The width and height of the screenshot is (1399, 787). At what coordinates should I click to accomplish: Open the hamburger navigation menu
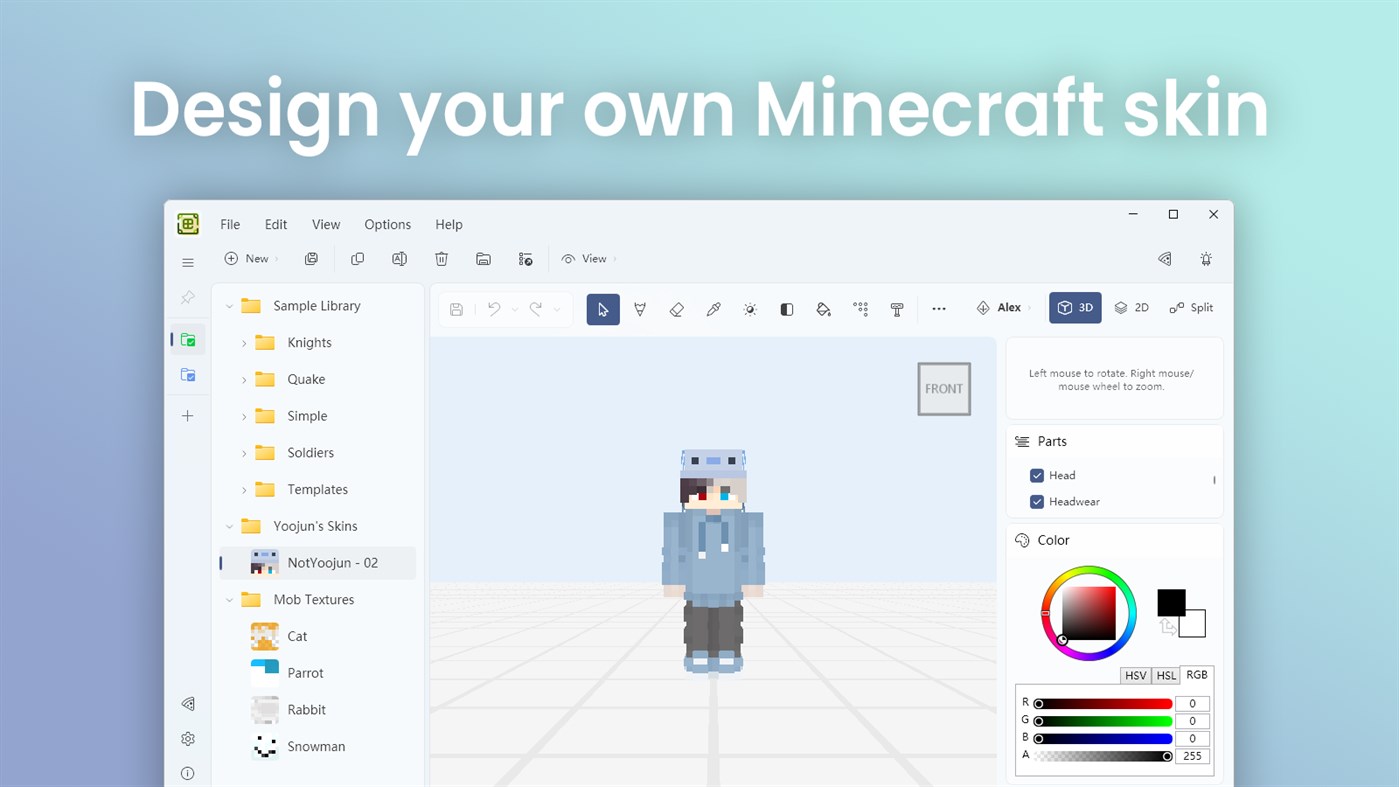point(188,262)
